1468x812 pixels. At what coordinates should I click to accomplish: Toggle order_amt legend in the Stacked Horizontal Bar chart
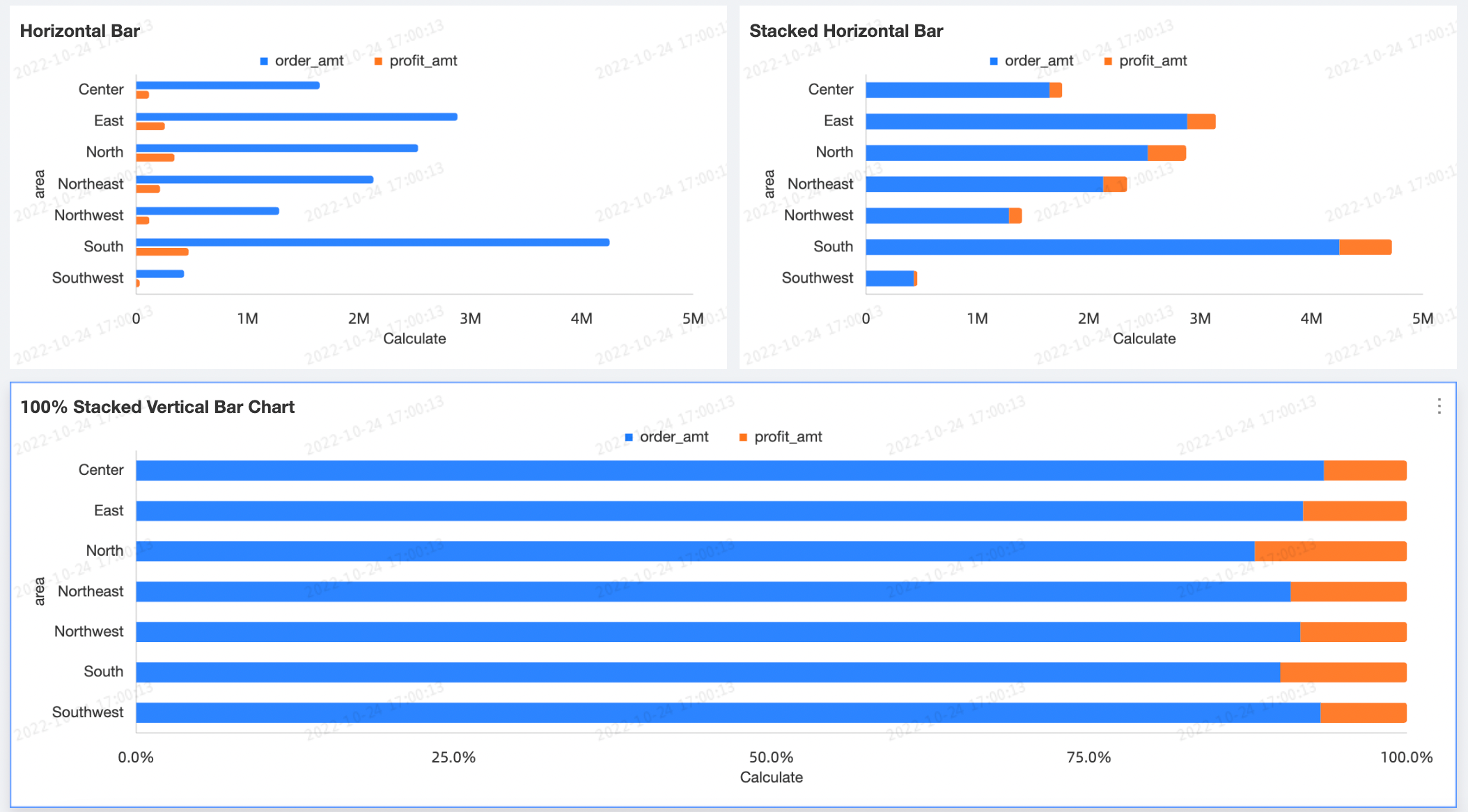(x=1031, y=61)
